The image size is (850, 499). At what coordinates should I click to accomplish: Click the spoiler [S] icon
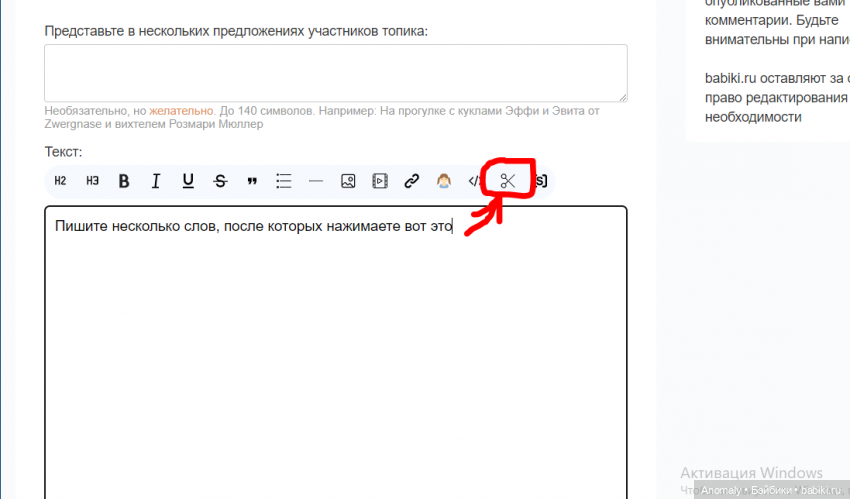point(540,181)
